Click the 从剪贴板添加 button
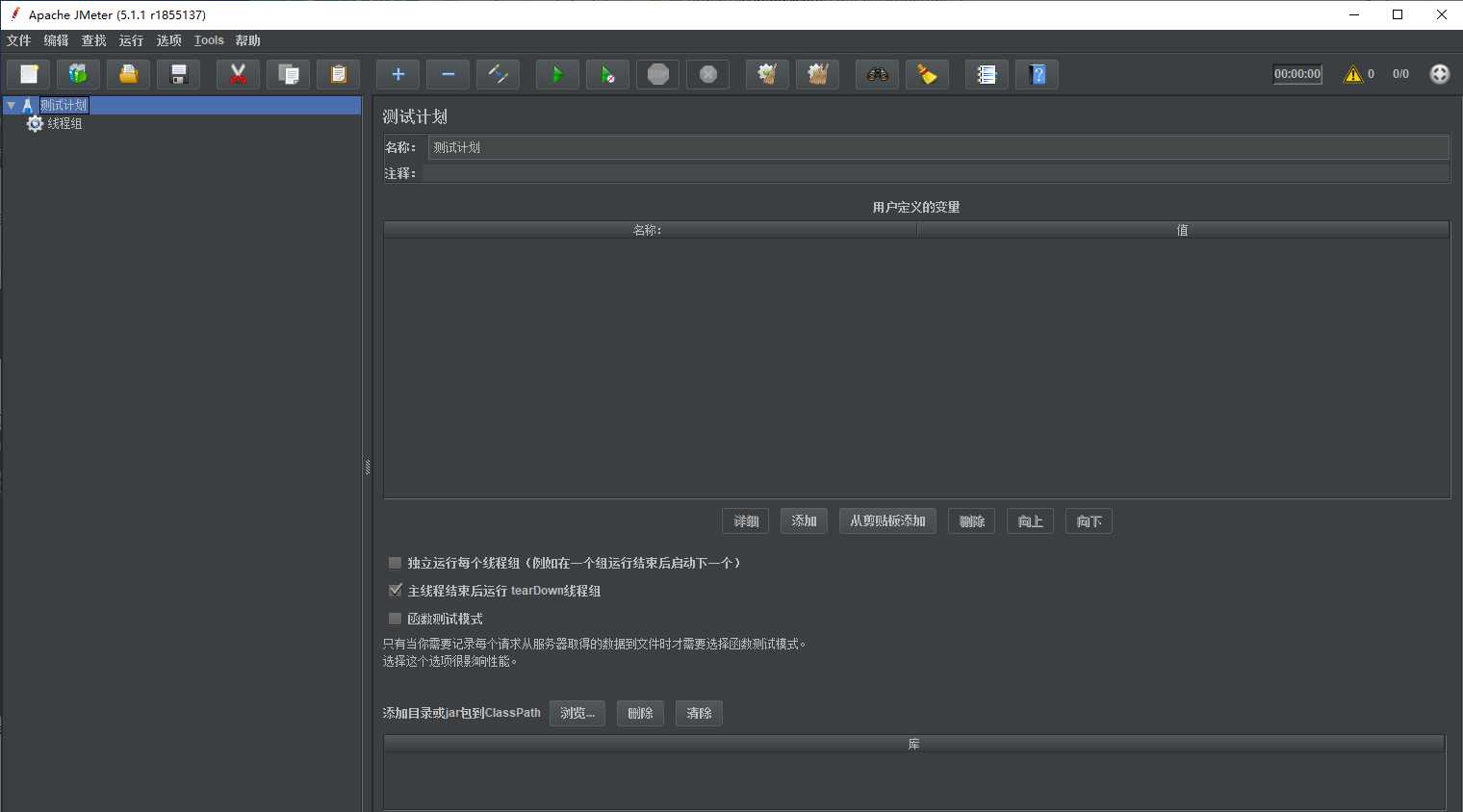Image resolution: width=1463 pixels, height=812 pixels. coord(887,521)
